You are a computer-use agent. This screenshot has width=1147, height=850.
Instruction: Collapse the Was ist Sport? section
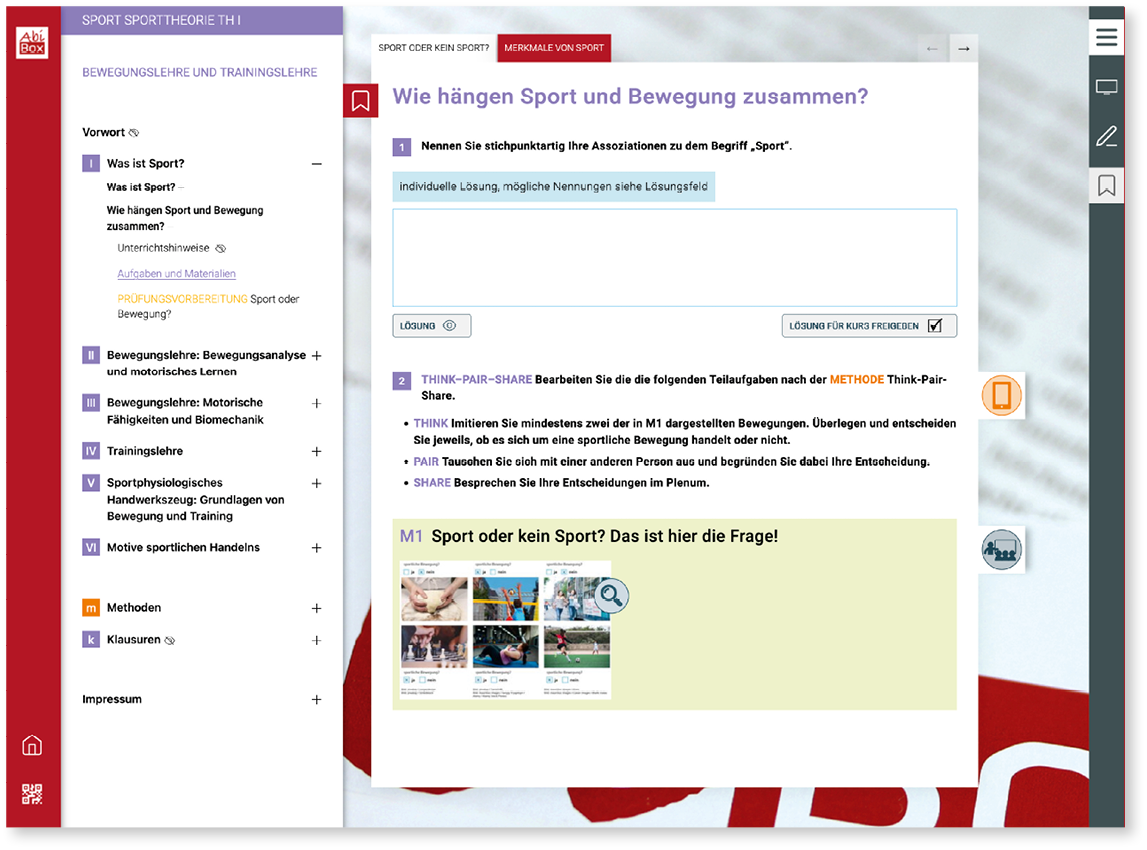[x=316, y=164]
